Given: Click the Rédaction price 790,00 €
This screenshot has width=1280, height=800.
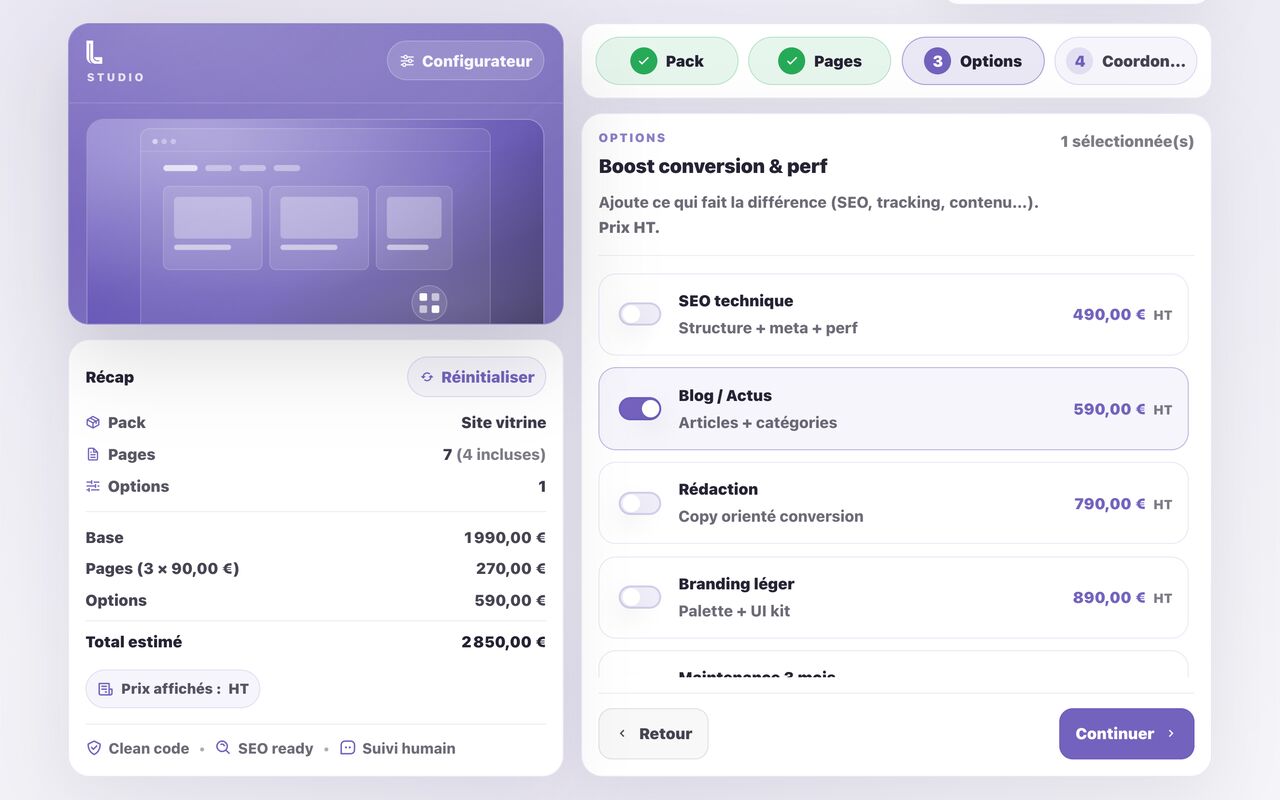Looking at the screenshot, I should pos(1109,504).
